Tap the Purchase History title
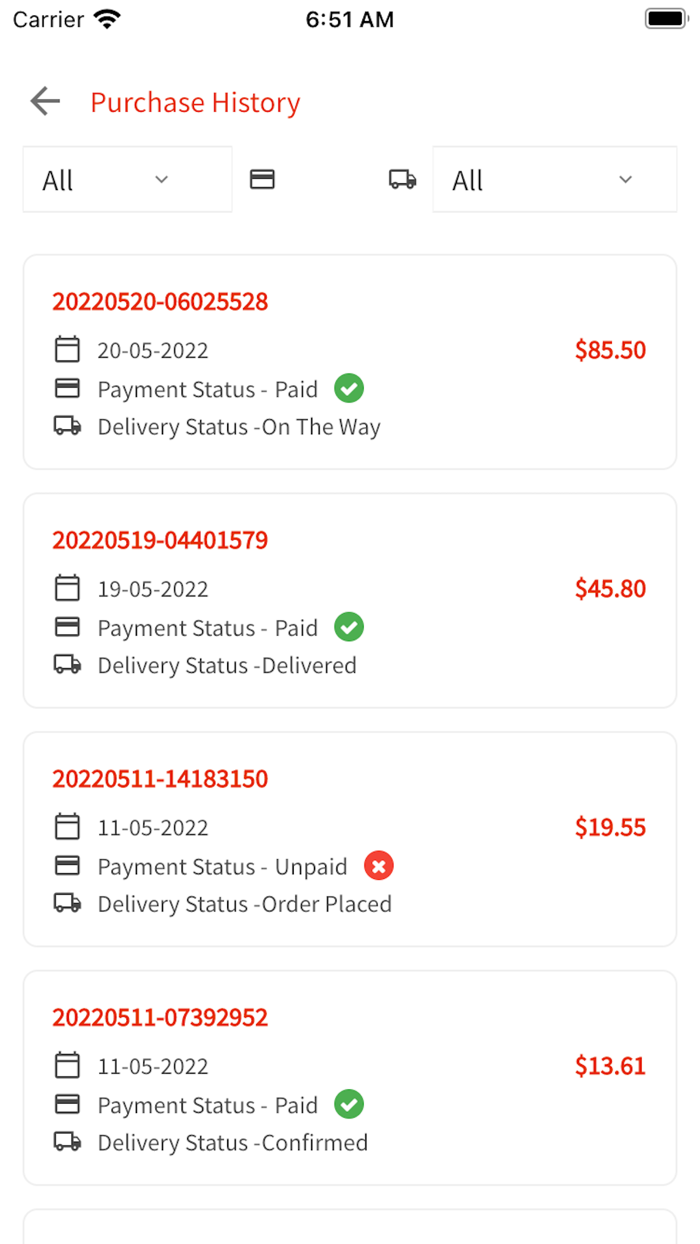700x1244 pixels. click(195, 102)
